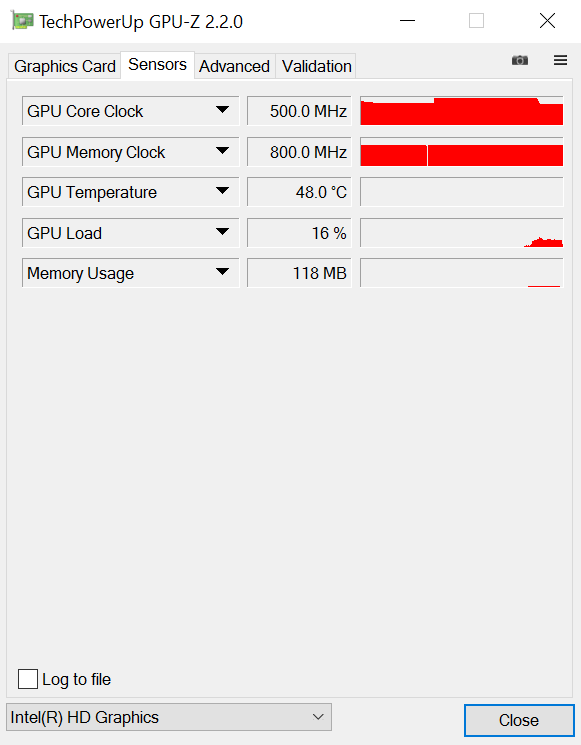
Task: Click the camera screenshot icon
Action: click(x=520, y=60)
